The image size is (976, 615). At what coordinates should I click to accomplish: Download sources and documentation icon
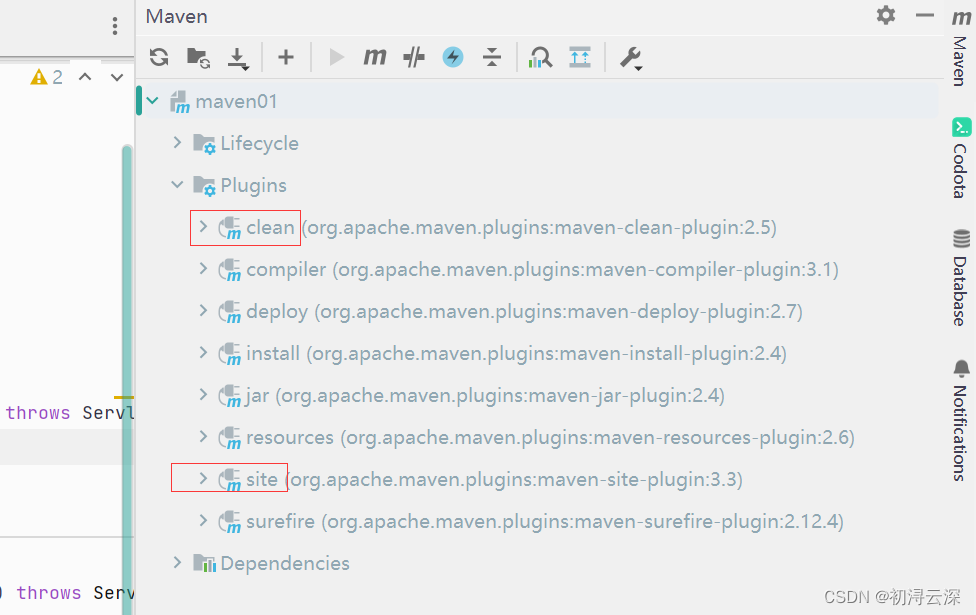click(238, 58)
